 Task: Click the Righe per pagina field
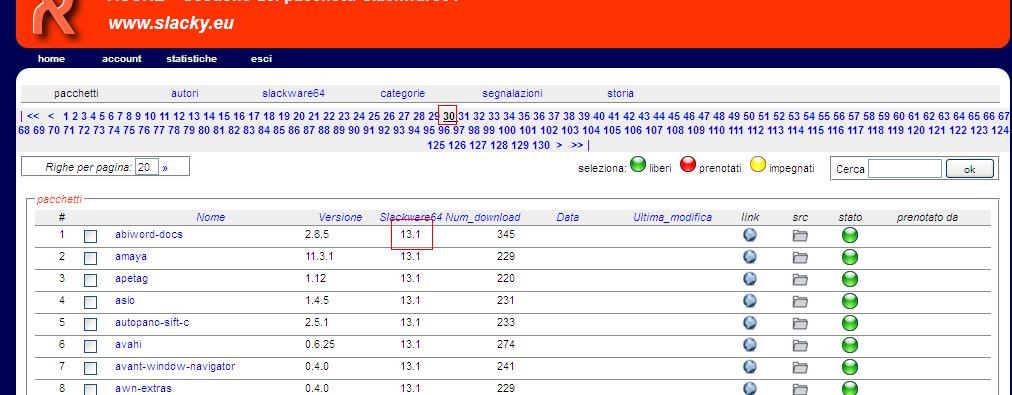(147, 168)
